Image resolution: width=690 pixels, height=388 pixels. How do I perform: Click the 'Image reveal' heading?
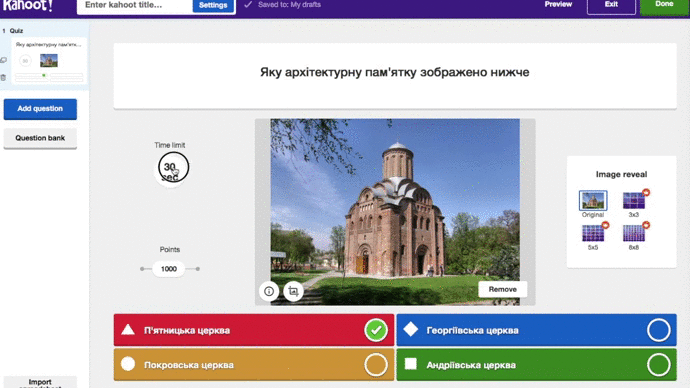point(621,174)
